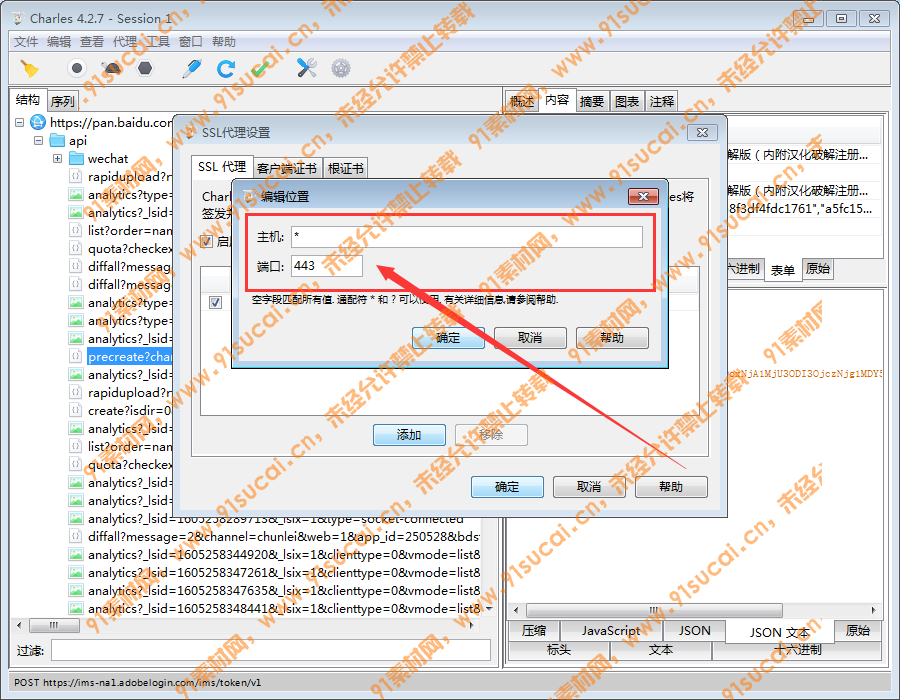Focus the 主机 host input field
Viewport: 900px width, 700px height.
(467, 236)
